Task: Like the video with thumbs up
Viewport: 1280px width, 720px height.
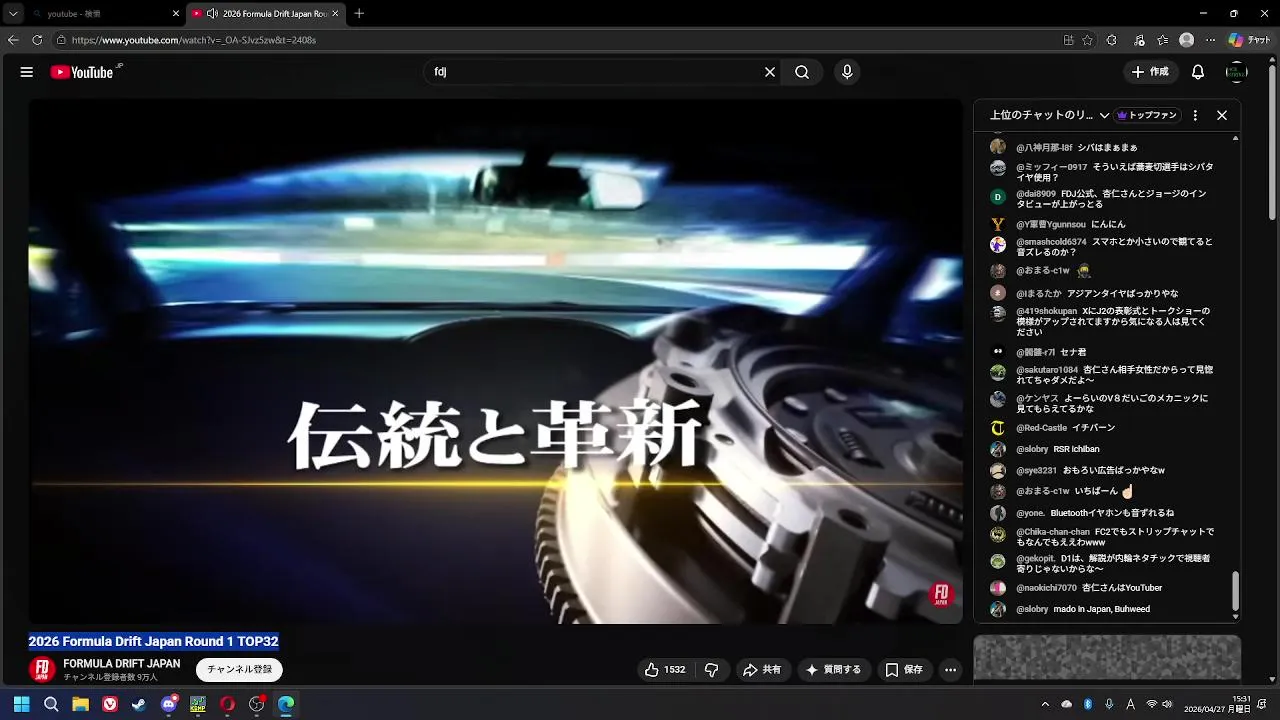Action: pyautogui.click(x=665, y=670)
